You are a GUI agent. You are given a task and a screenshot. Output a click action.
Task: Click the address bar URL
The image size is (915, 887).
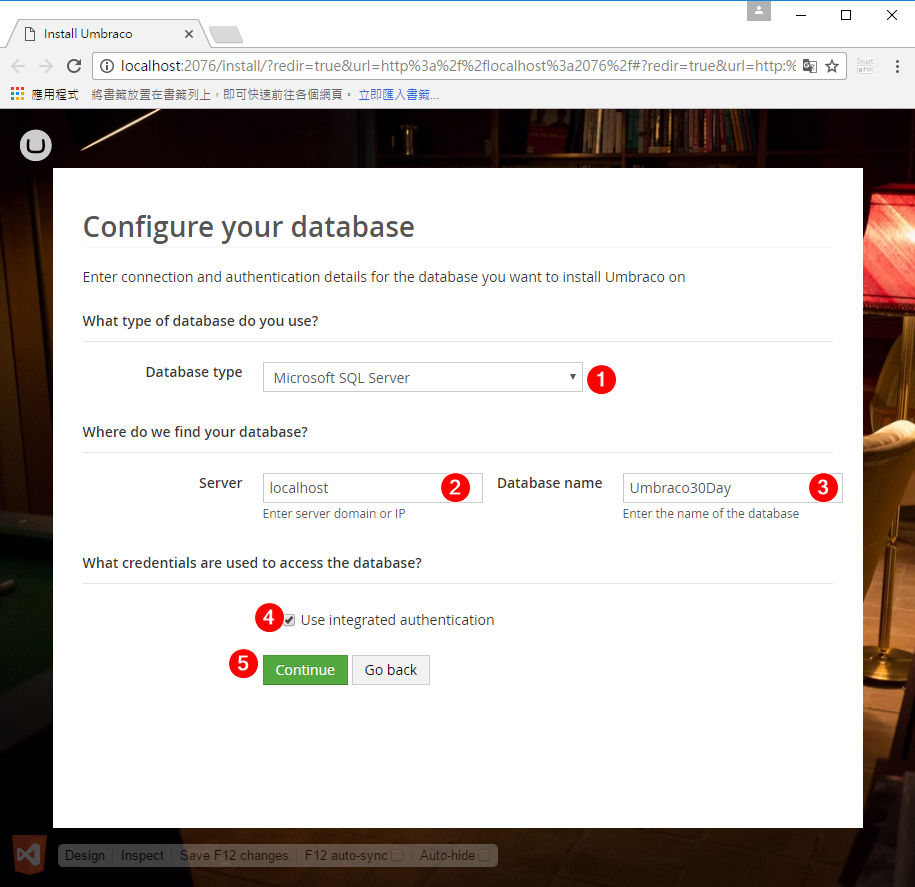click(x=458, y=66)
